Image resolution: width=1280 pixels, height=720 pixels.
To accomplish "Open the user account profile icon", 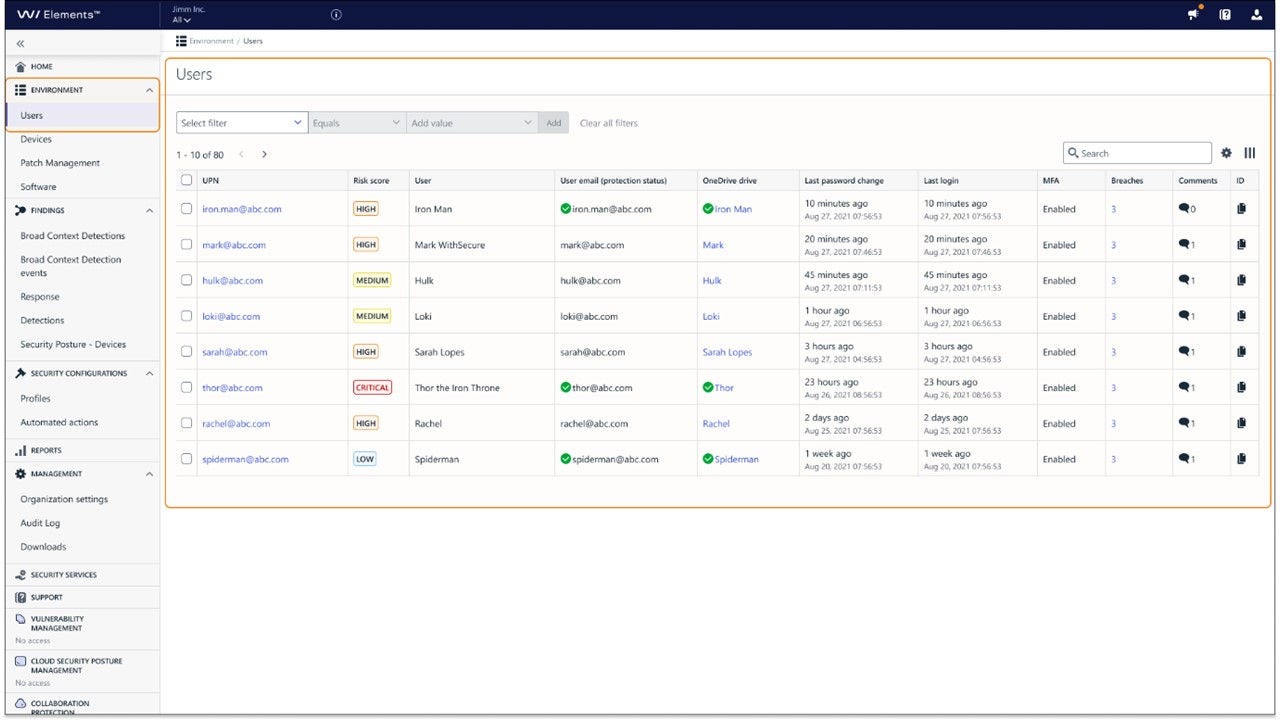I will [1257, 15].
